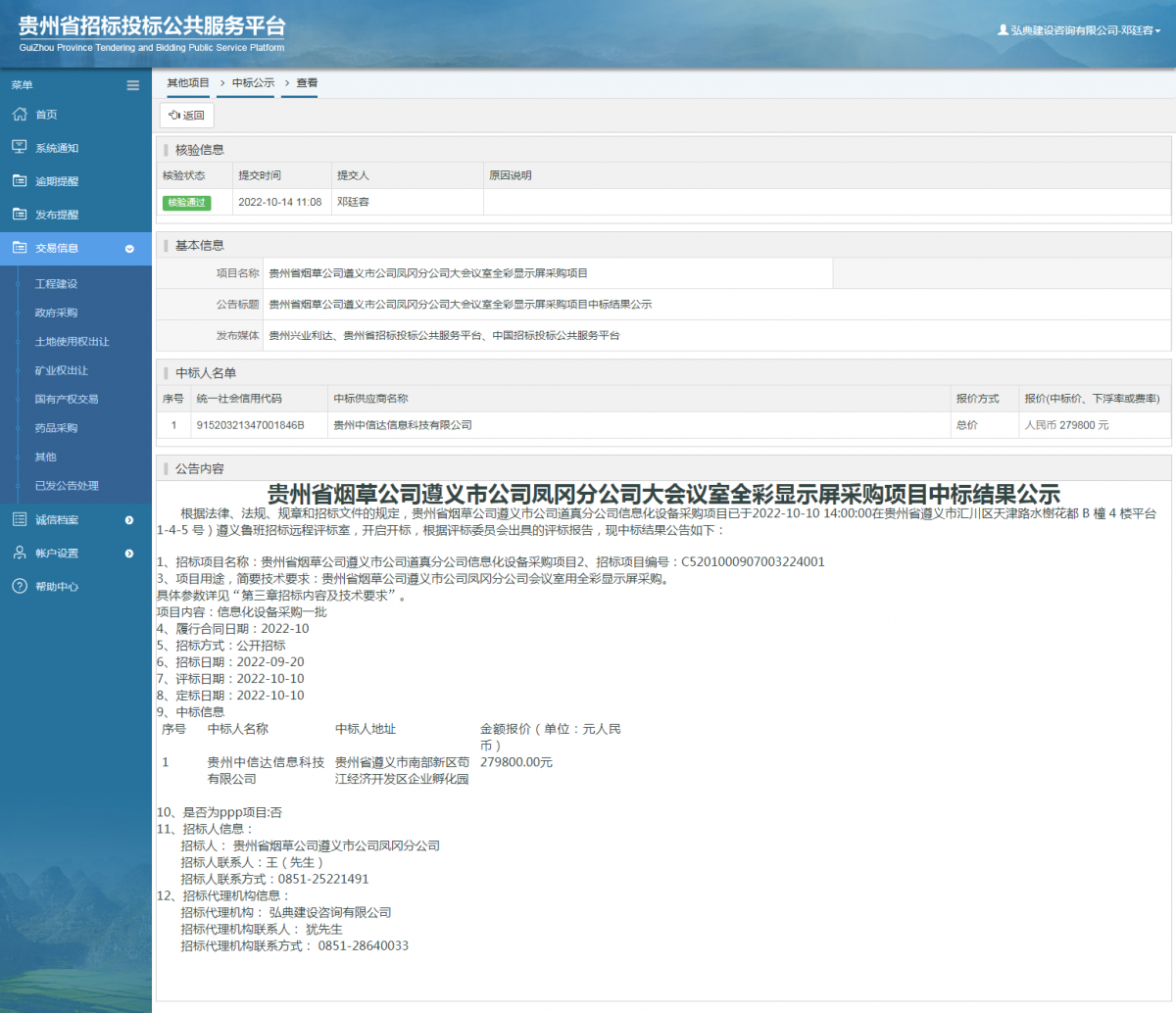Click the user avatar icon in header
Screen dimensions: 1176x1013
click(1003, 30)
